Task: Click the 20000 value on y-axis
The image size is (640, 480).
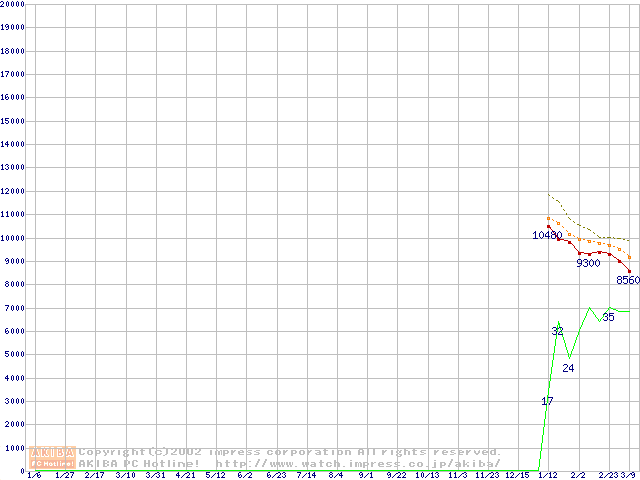Action: pos(13,5)
